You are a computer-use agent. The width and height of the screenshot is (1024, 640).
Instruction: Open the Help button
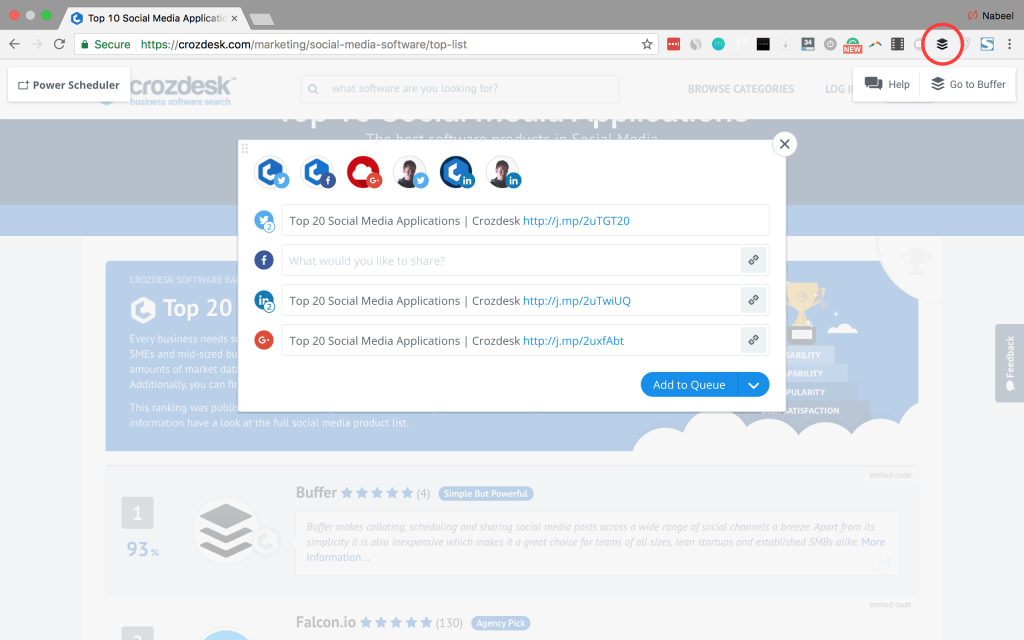pos(887,84)
